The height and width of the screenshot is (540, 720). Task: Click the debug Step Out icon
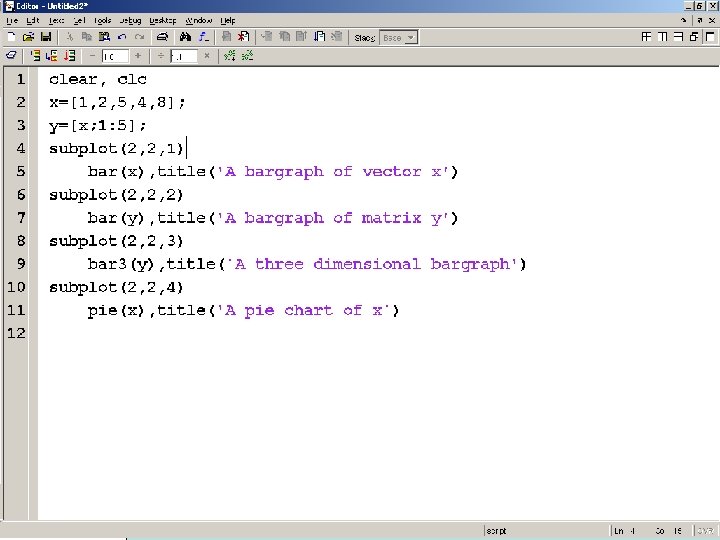tap(302, 37)
